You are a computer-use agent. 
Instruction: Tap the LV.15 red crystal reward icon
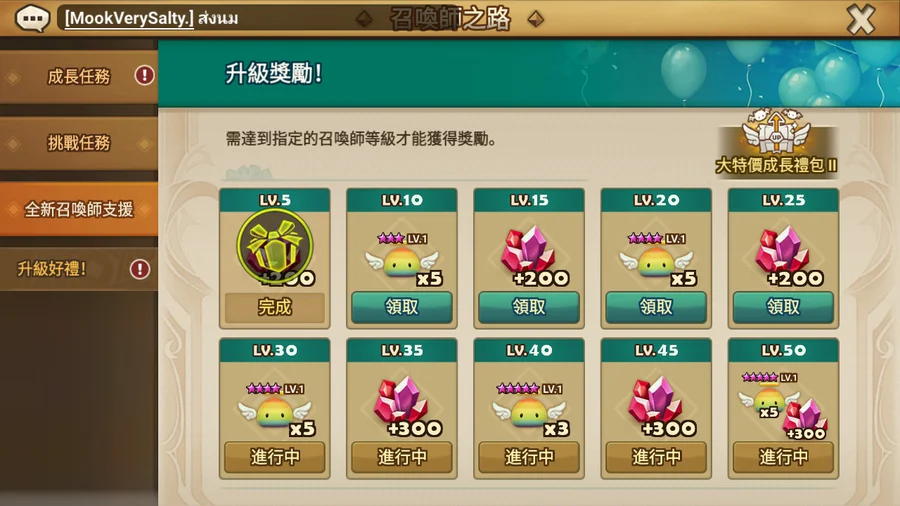pos(529,254)
